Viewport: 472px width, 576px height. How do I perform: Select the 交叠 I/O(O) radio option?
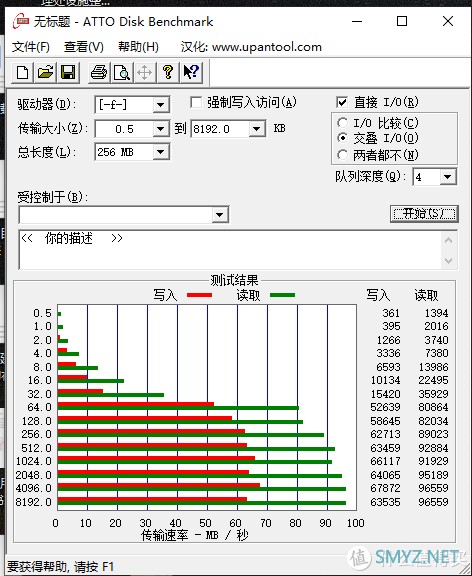pos(342,138)
